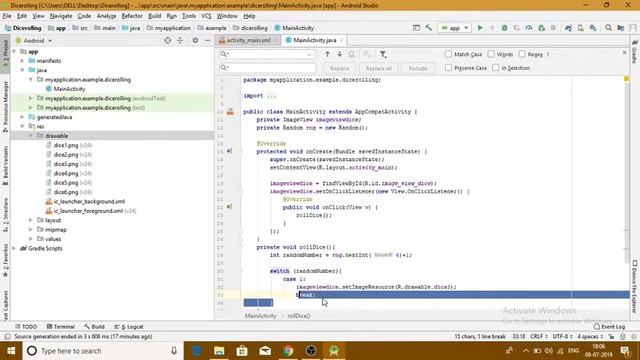Image resolution: width=640 pixels, height=360 pixels.
Task: Collapse the drawable folder
Action: point(31,136)
